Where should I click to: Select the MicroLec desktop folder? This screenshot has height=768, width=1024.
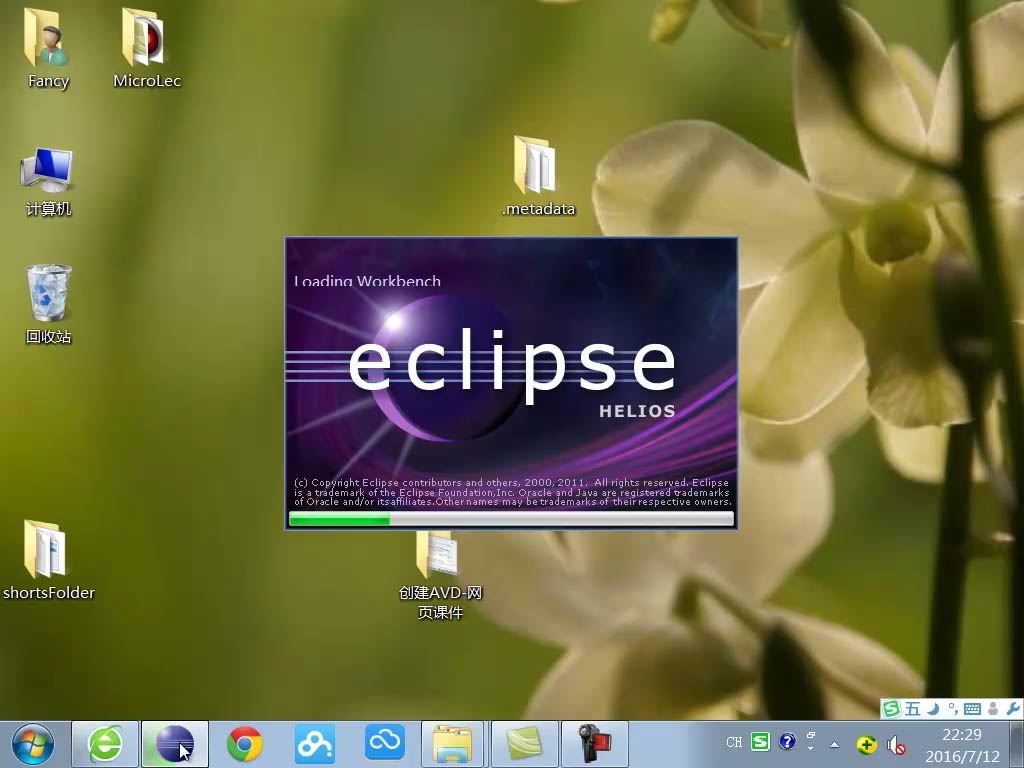click(x=146, y=48)
